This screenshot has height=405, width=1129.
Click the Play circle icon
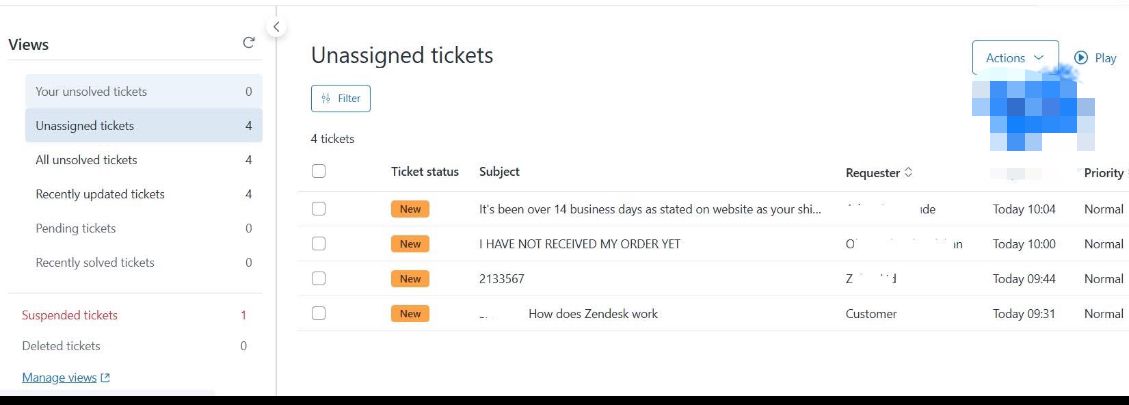coord(1080,58)
